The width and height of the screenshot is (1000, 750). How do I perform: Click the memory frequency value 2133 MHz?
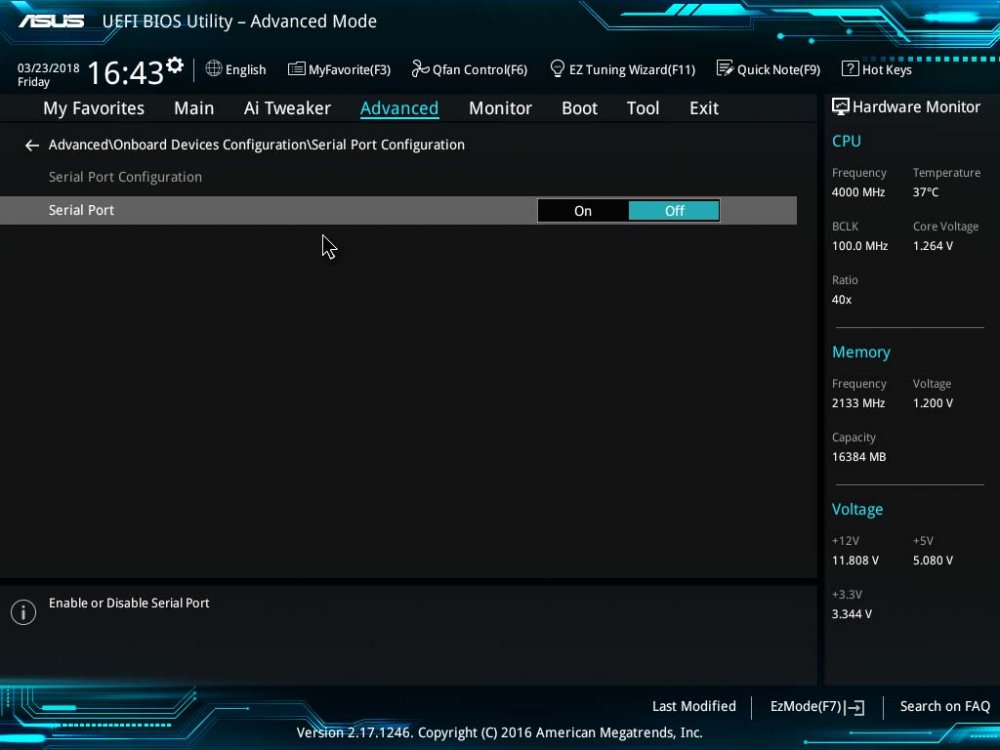pyautogui.click(x=858, y=403)
